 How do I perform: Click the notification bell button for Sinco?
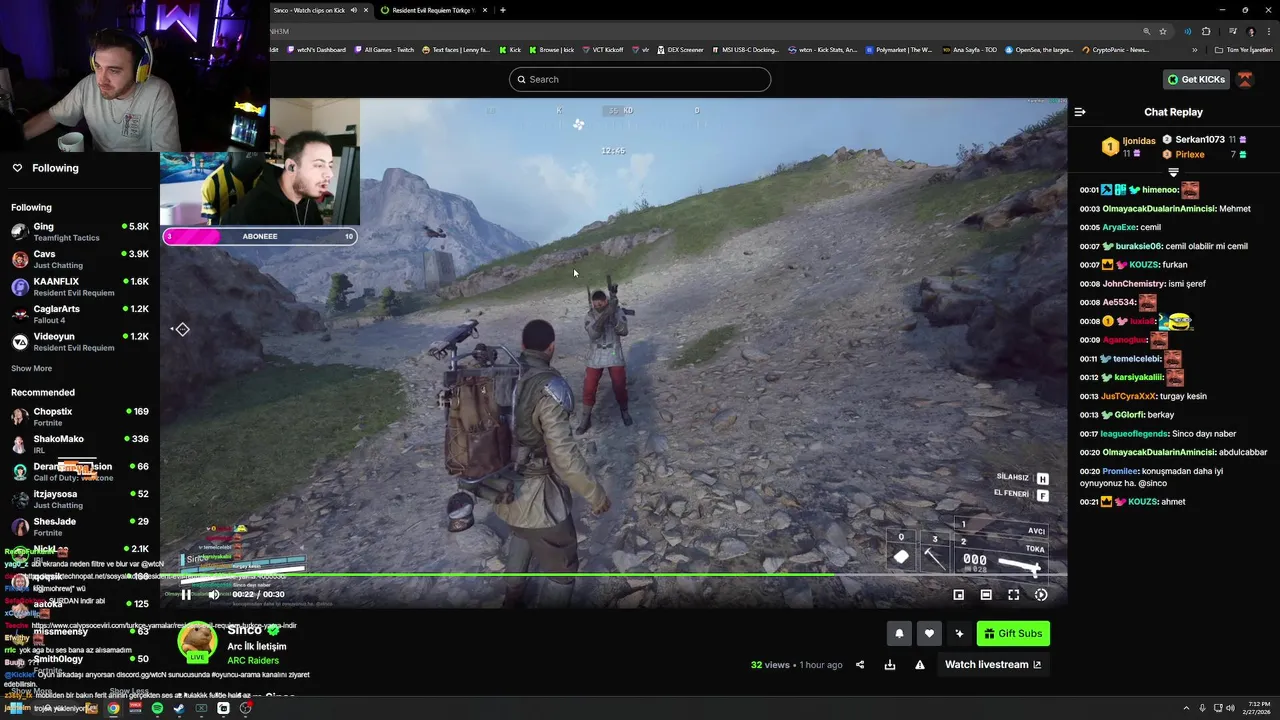tap(899, 633)
